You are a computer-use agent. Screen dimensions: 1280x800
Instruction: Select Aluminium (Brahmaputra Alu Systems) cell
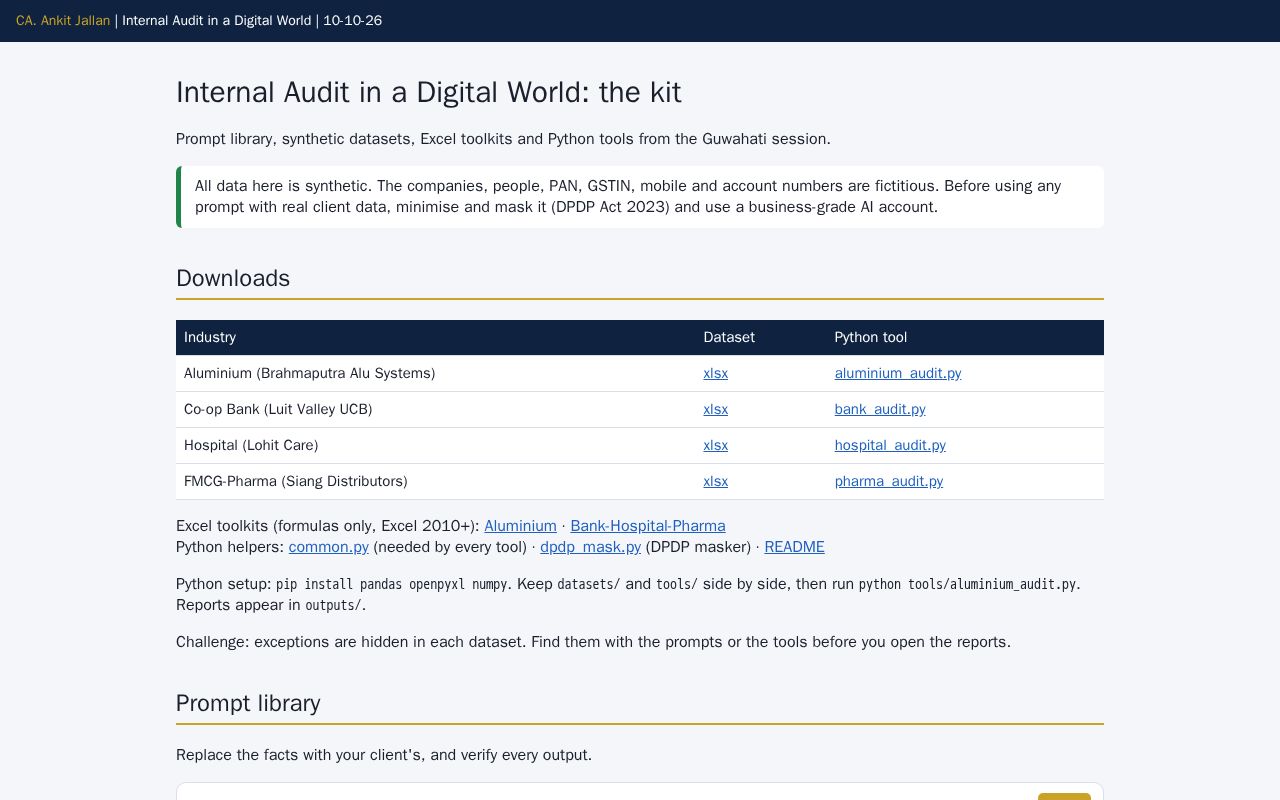pos(435,373)
